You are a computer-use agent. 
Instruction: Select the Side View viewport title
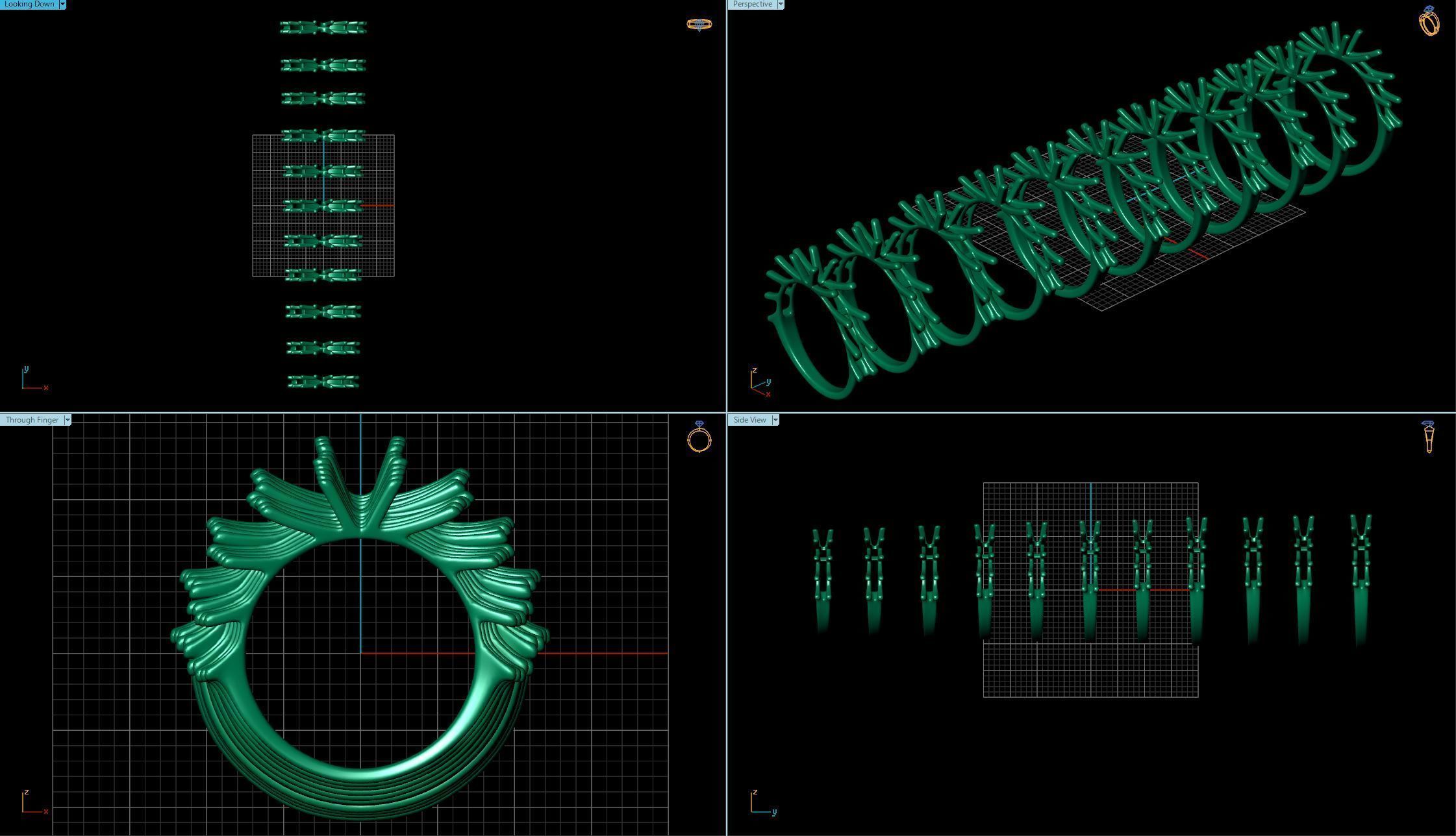[x=749, y=420]
